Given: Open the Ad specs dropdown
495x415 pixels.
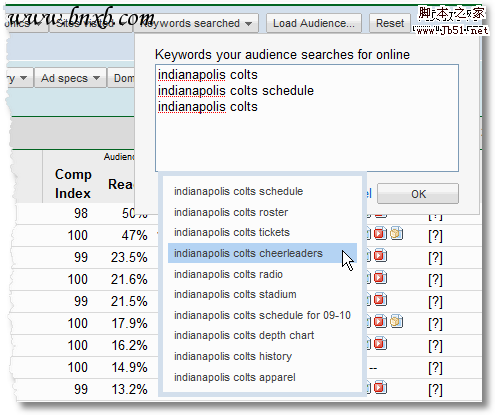Looking at the screenshot, I should [70, 78].
